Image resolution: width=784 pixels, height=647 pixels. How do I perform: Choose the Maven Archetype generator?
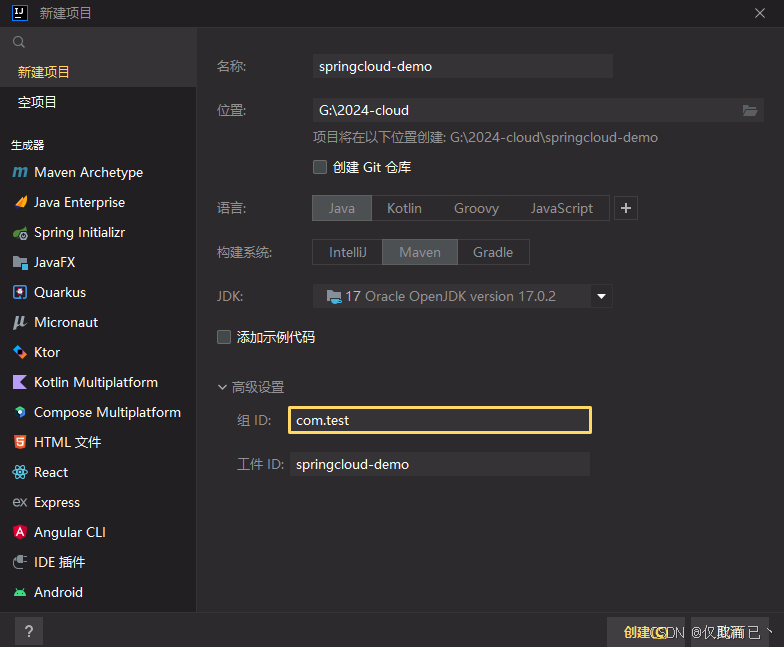[98, 172]
